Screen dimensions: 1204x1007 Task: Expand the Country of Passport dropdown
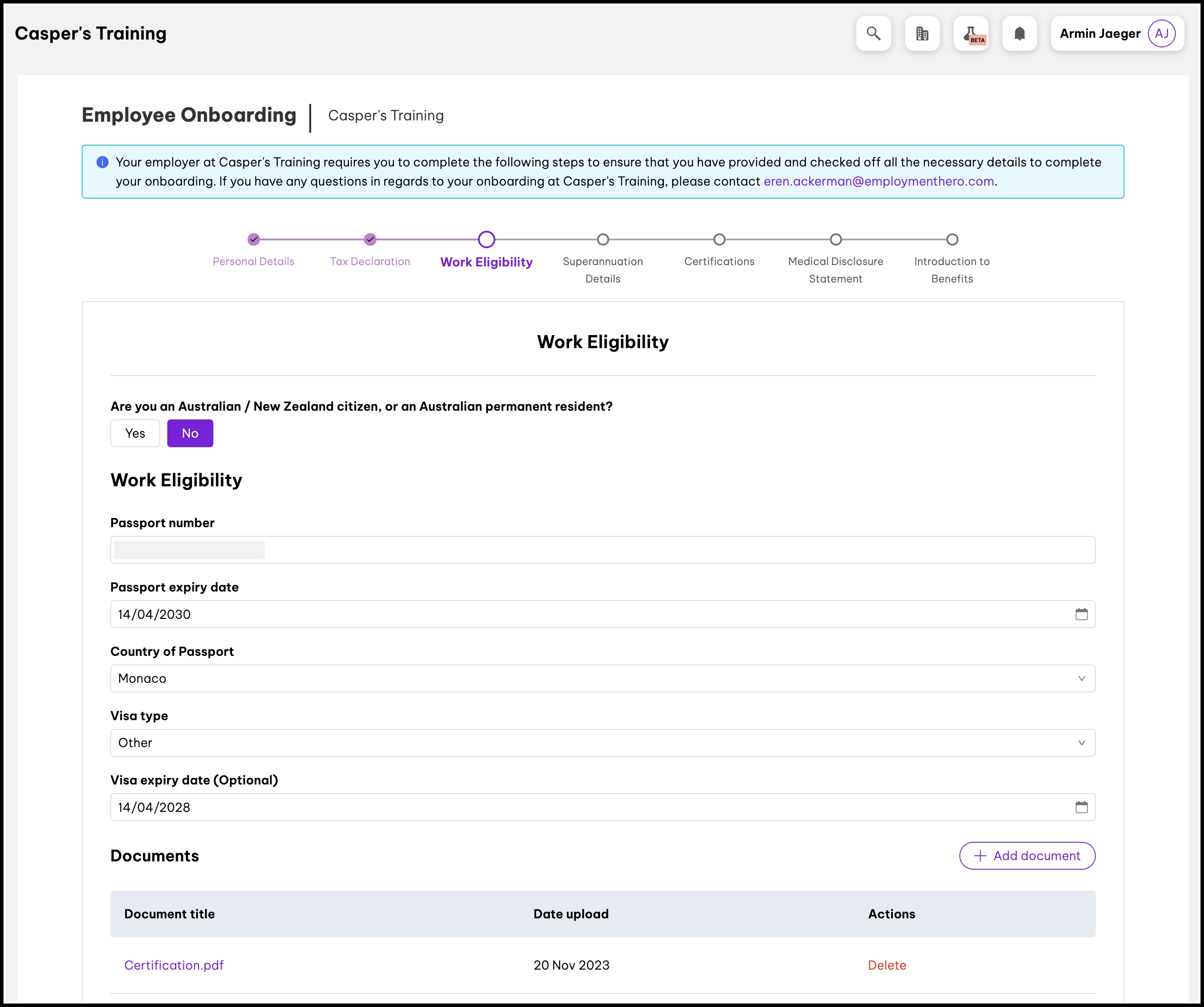pos(603,678)
